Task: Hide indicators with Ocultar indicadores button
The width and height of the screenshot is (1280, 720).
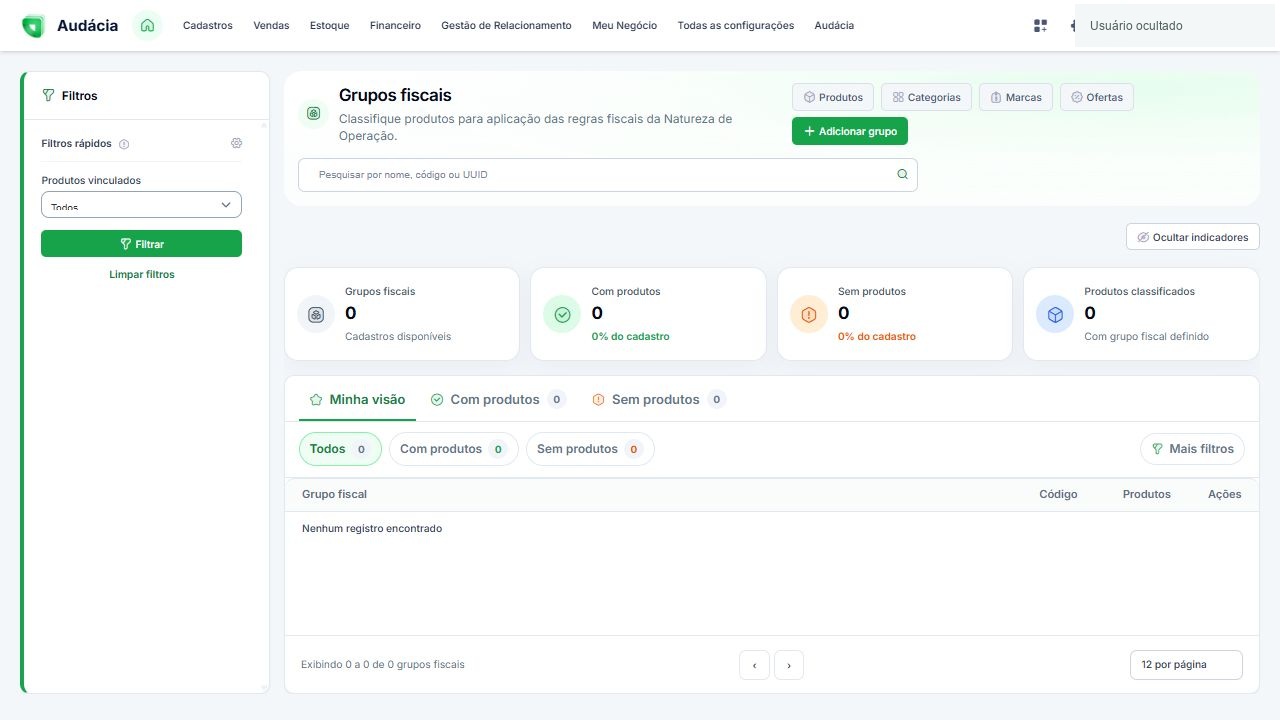Action: (1193, 237)
